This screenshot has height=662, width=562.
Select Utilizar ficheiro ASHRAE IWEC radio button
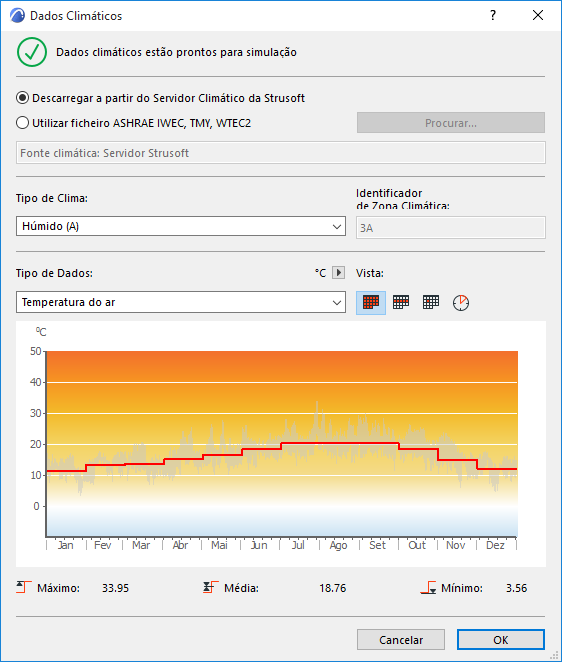(x=22, y=123)
